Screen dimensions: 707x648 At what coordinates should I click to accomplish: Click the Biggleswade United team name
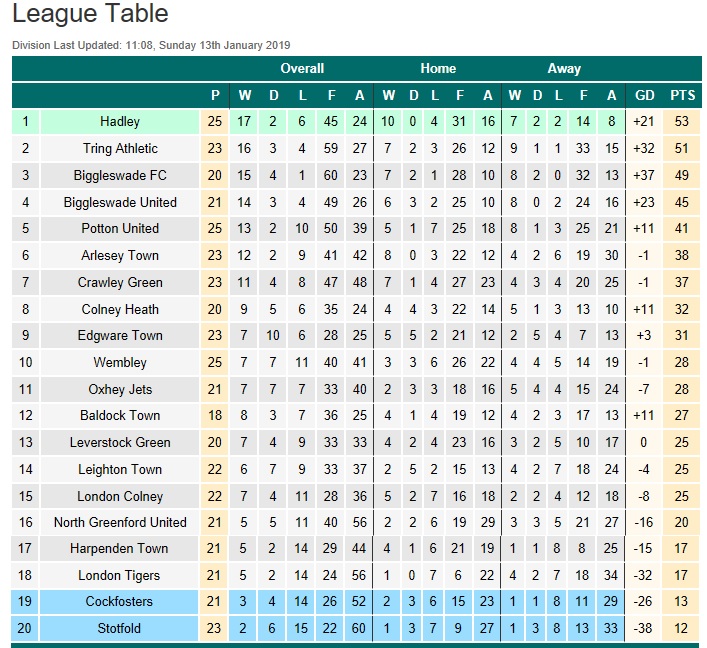[x=120, y=202]
